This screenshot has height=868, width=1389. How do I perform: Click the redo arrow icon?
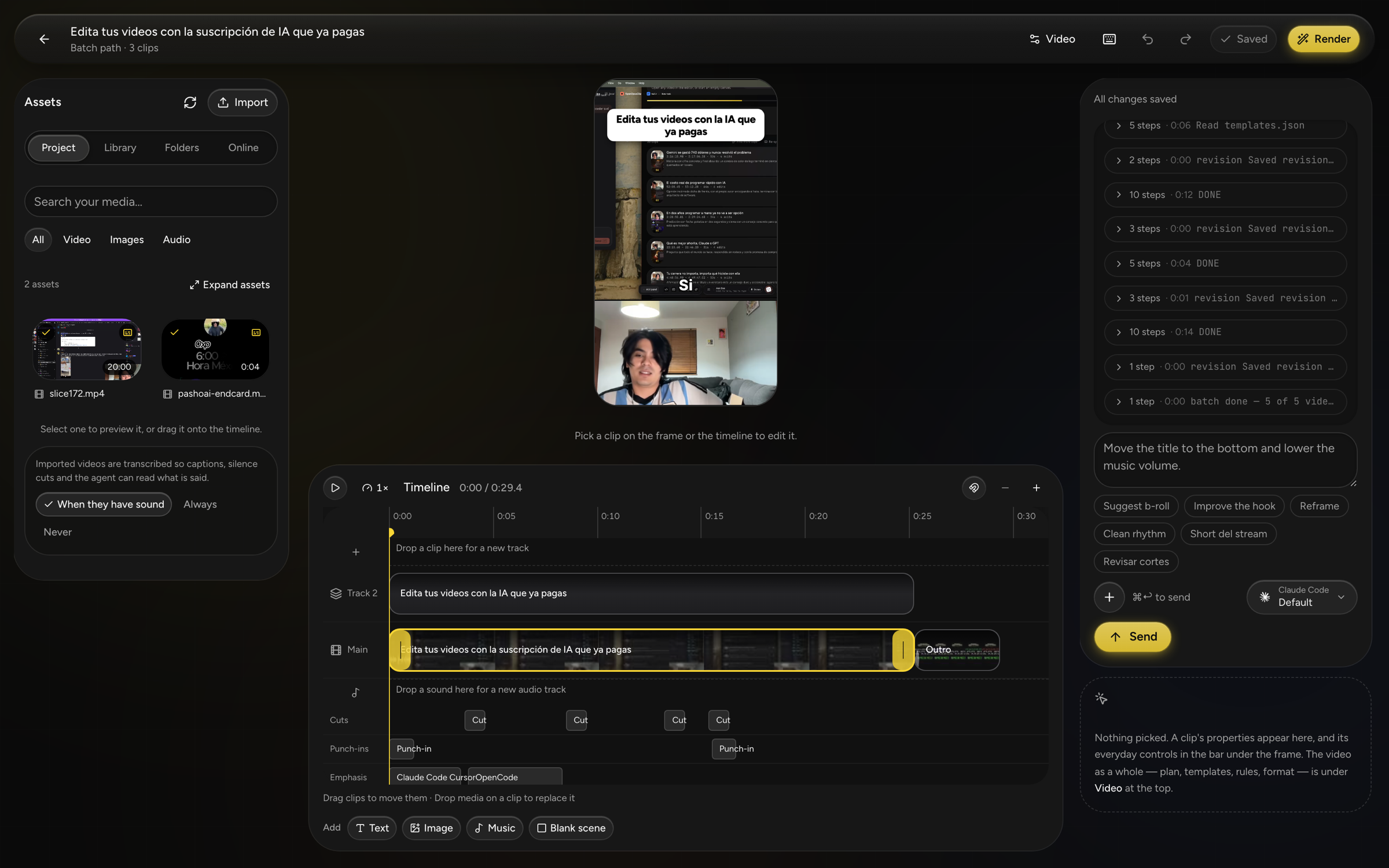tap(1185, 39)
